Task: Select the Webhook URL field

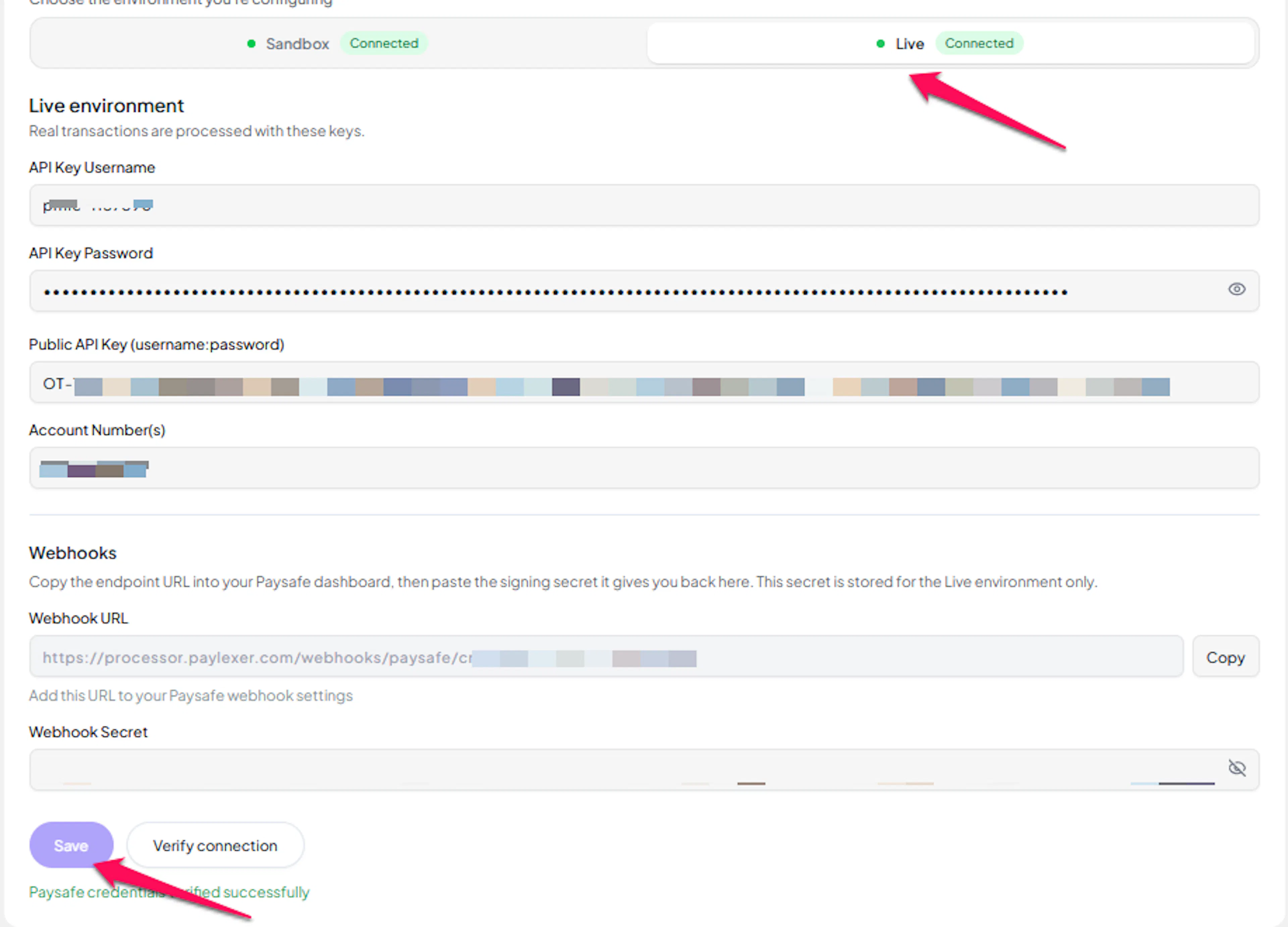Action: [x=606, y=657]
